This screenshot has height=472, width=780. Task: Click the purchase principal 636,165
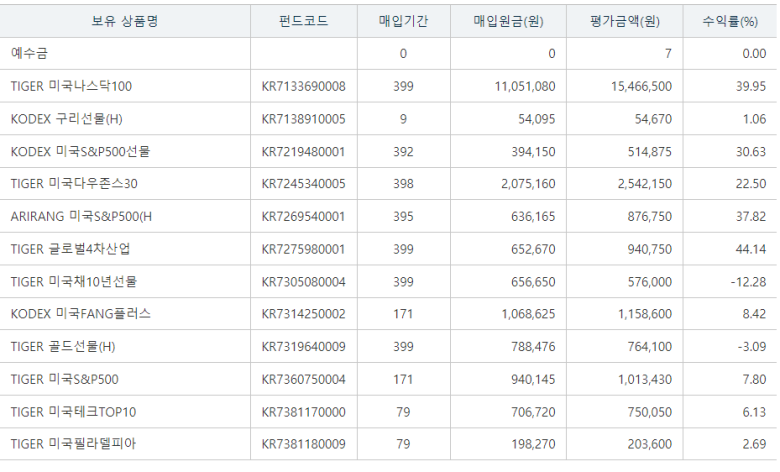pos(533,216)
